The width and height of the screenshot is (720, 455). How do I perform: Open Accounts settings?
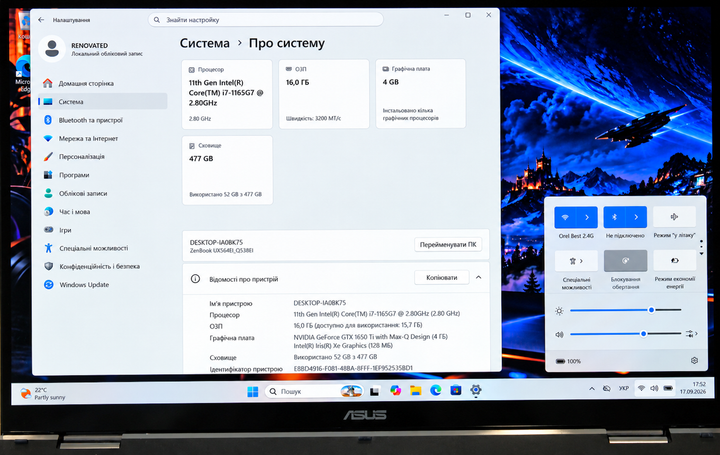(103, 193)
